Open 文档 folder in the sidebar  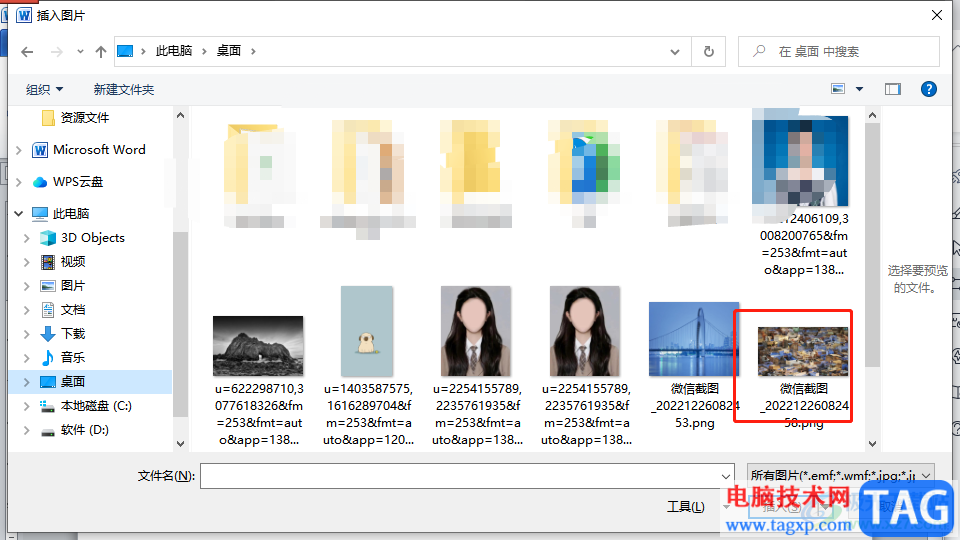72,310
